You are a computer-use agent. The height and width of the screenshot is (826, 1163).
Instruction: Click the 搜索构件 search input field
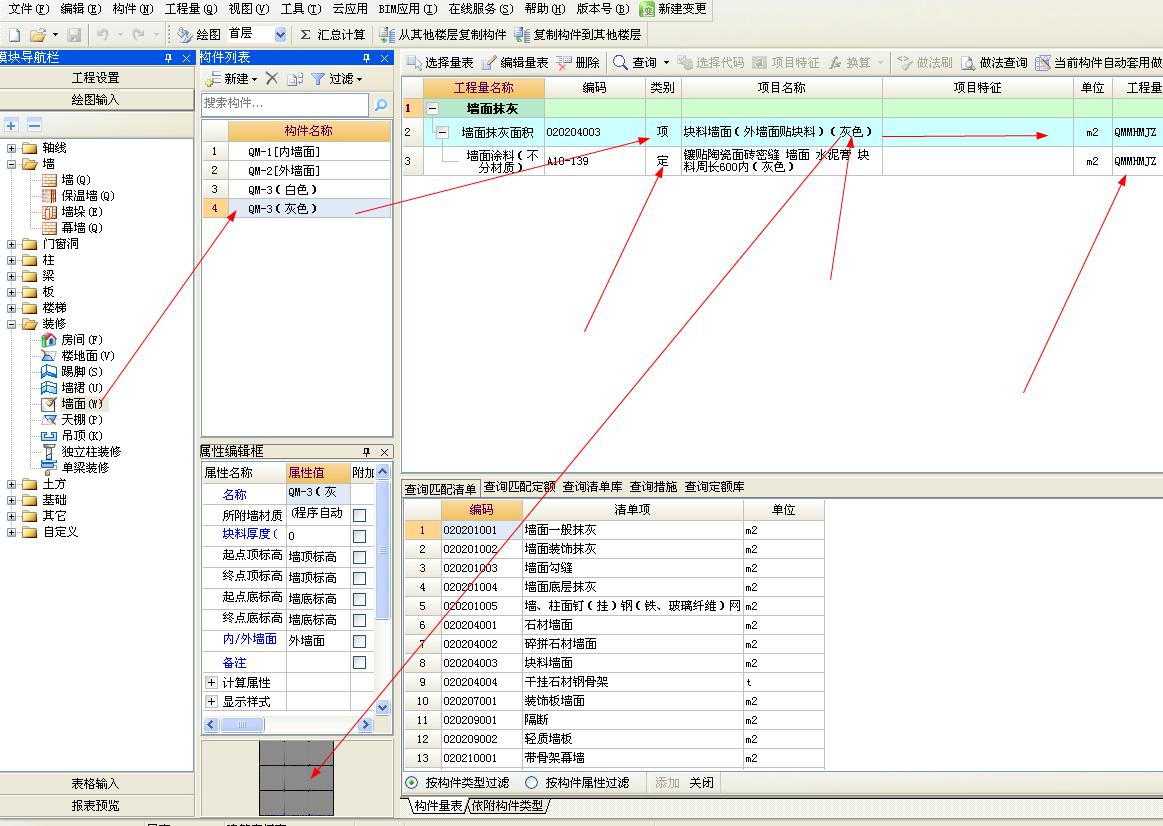click(x=286, y=104)
